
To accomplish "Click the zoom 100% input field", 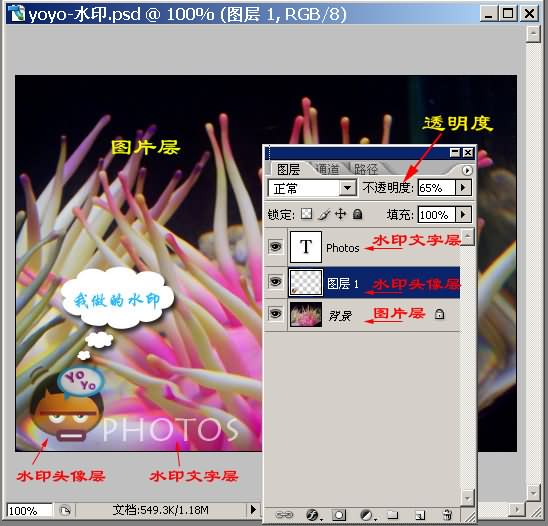I will (30, 511).
